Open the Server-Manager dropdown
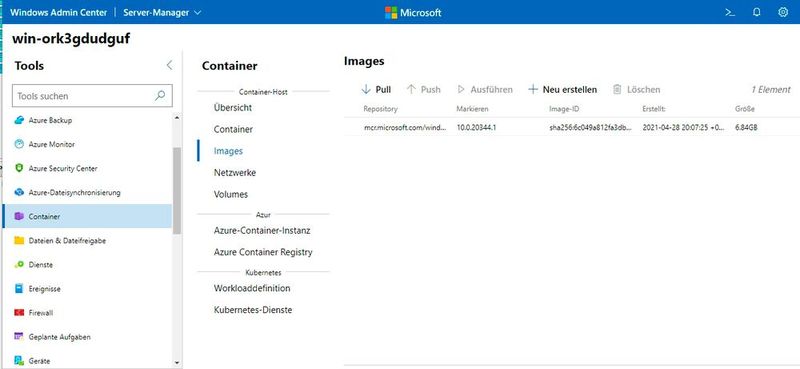Viewport: 800px width, 369px height. (162, 13)
